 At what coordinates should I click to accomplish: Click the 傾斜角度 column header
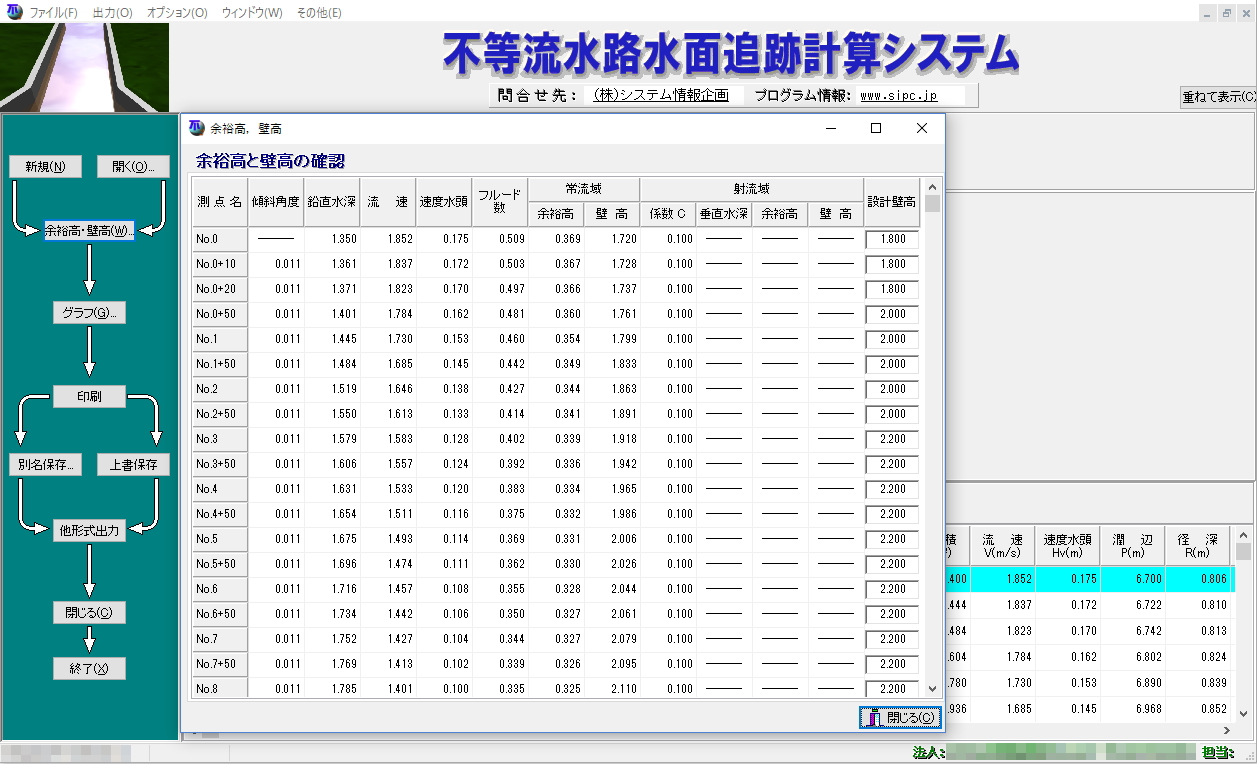click(x=276, y=202)
